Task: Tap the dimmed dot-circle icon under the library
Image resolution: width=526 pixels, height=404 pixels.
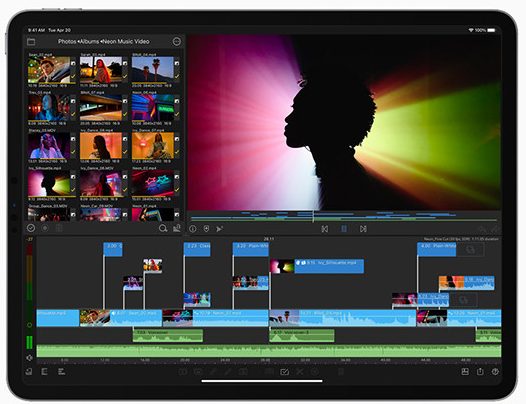Action: (45, 228)
